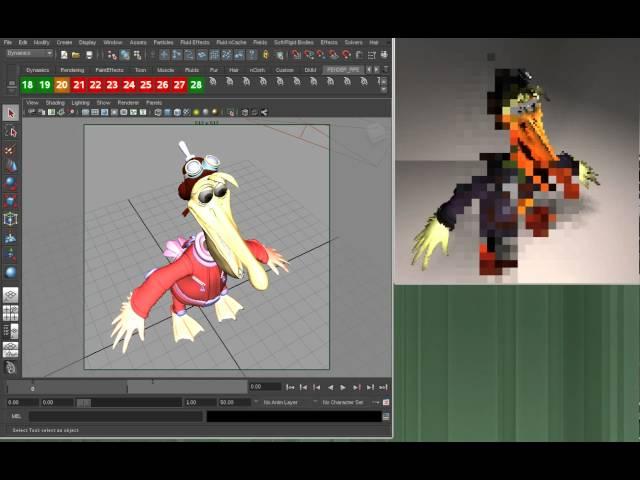Switch to the nCloth shelf tab

coord(257,70)
